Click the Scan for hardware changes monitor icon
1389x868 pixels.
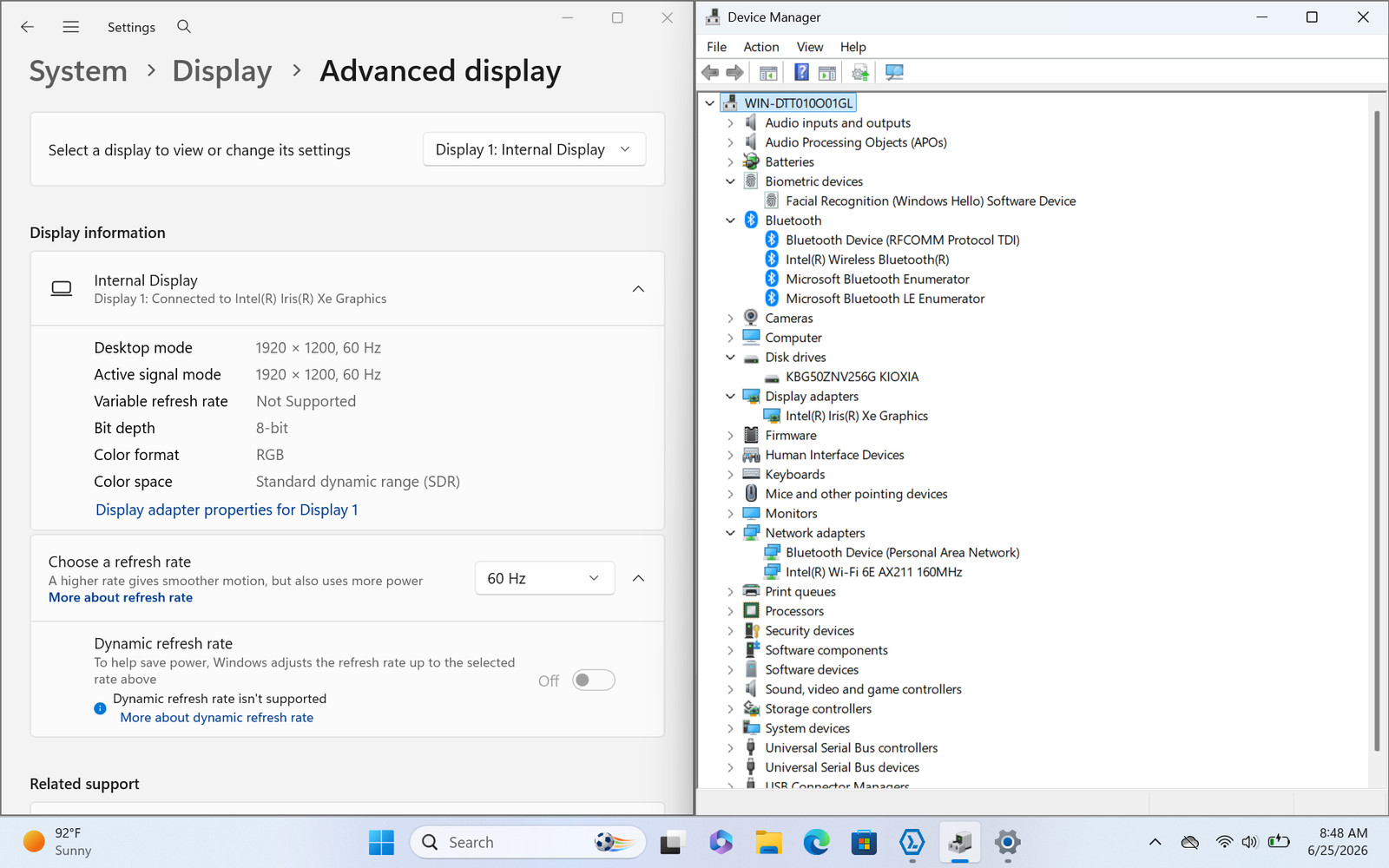point(894,73)
